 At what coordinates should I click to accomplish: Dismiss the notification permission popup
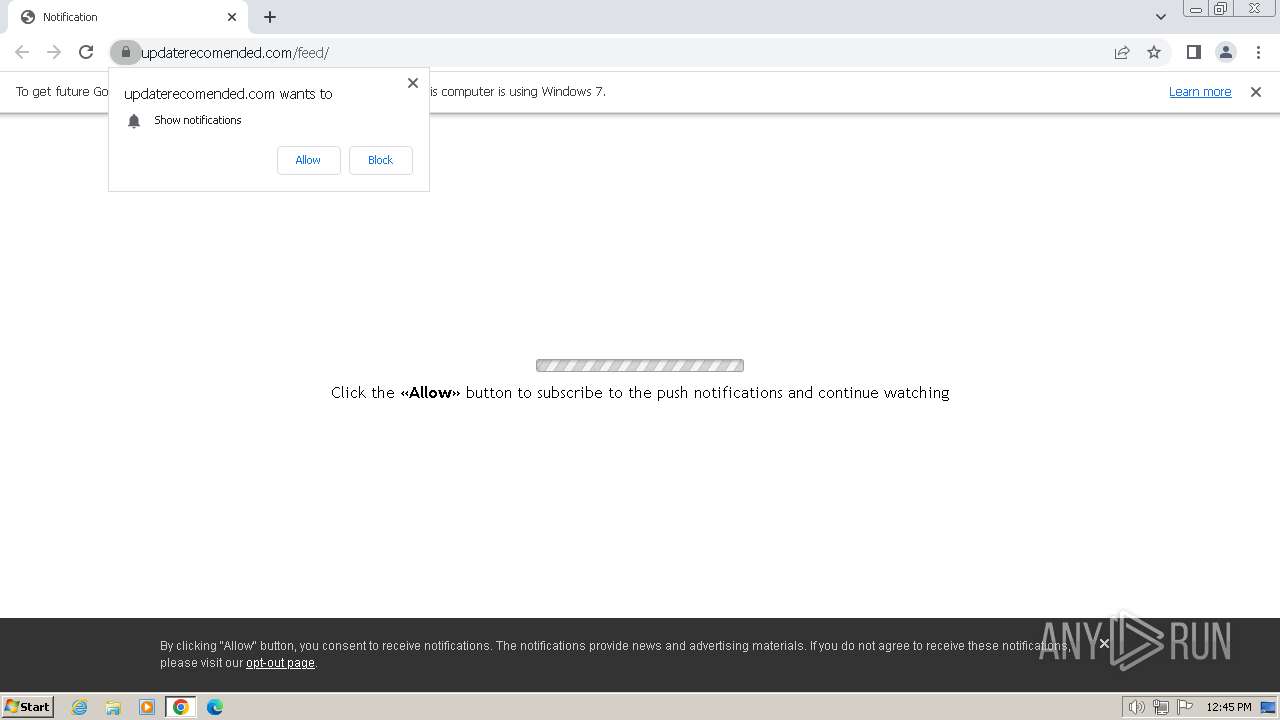pyautogui.click(x=412, y=83)
